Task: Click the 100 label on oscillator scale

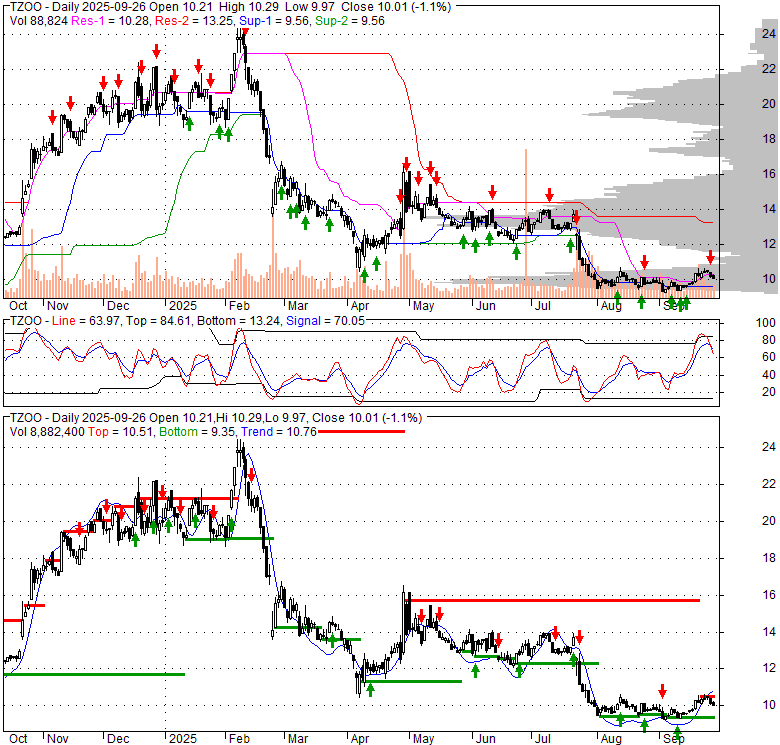Action: point(766,323)
